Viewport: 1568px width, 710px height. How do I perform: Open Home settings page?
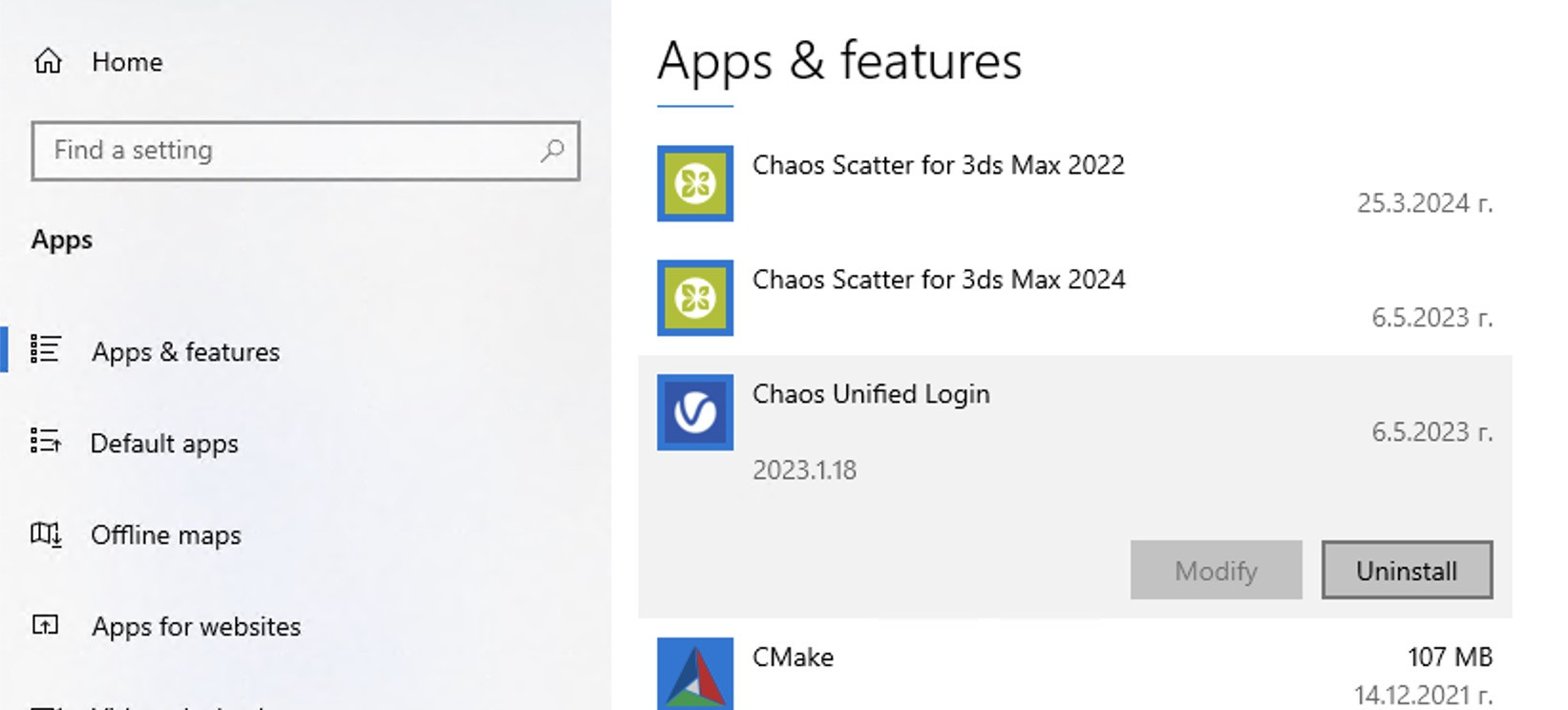click(x=127, y=62)
